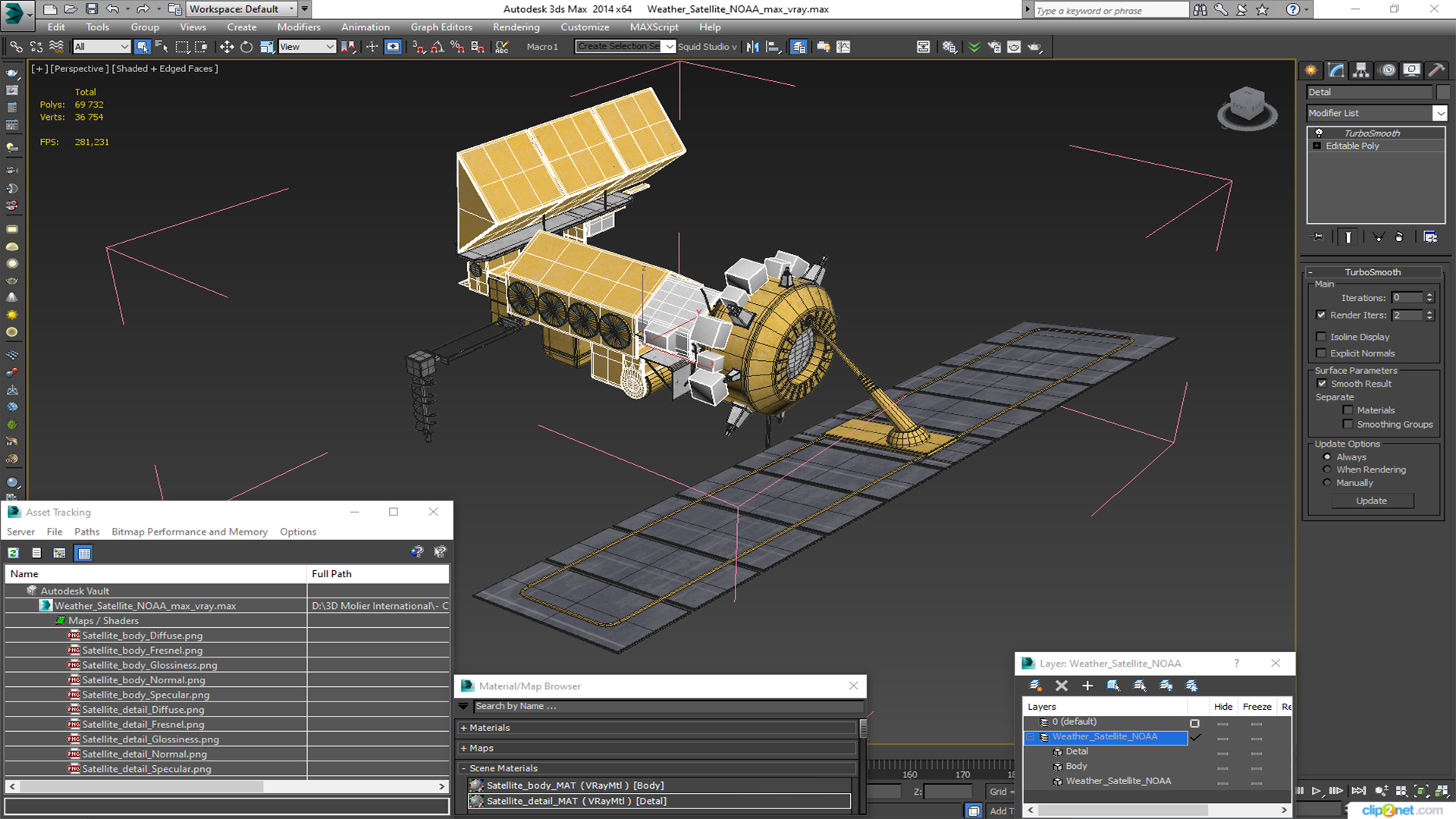Delete highlighted layer with X icon
The height and width of the screenshot is (819, 1456).
(1061, 686)
